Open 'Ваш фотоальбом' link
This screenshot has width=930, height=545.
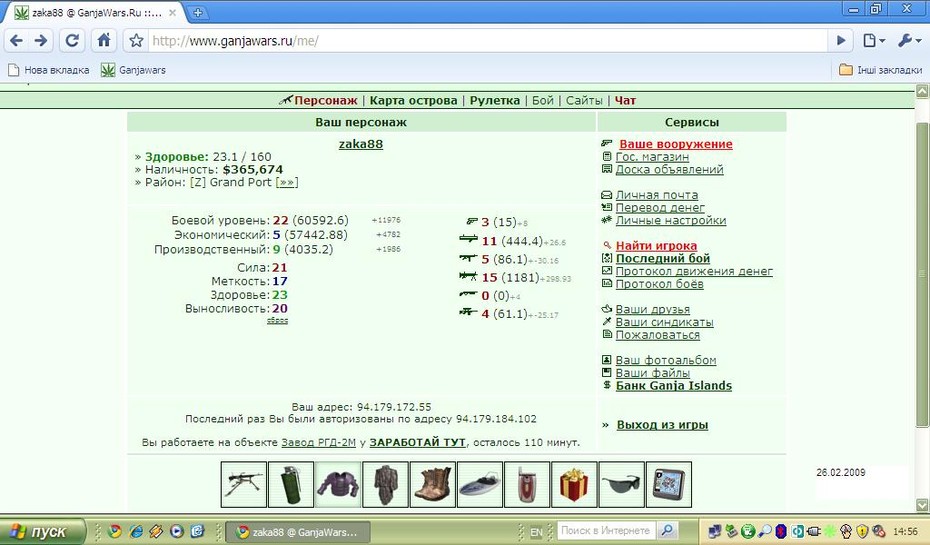coord(666,360)
